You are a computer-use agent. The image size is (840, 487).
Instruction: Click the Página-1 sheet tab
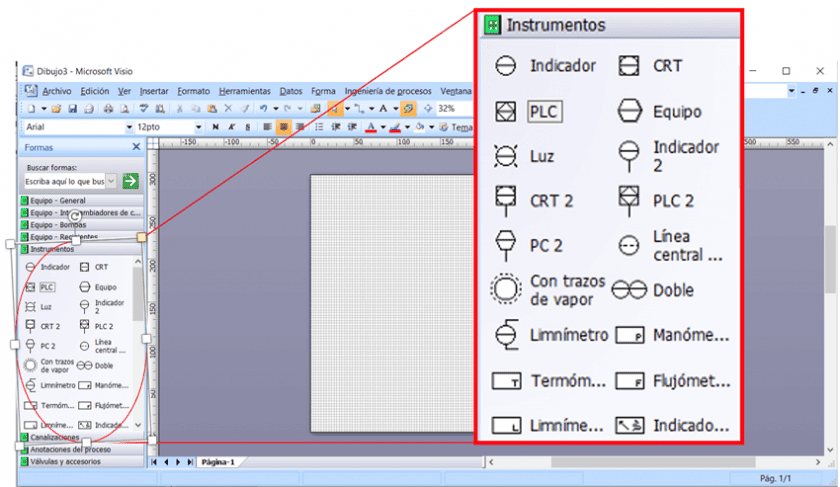pos(217,462)
